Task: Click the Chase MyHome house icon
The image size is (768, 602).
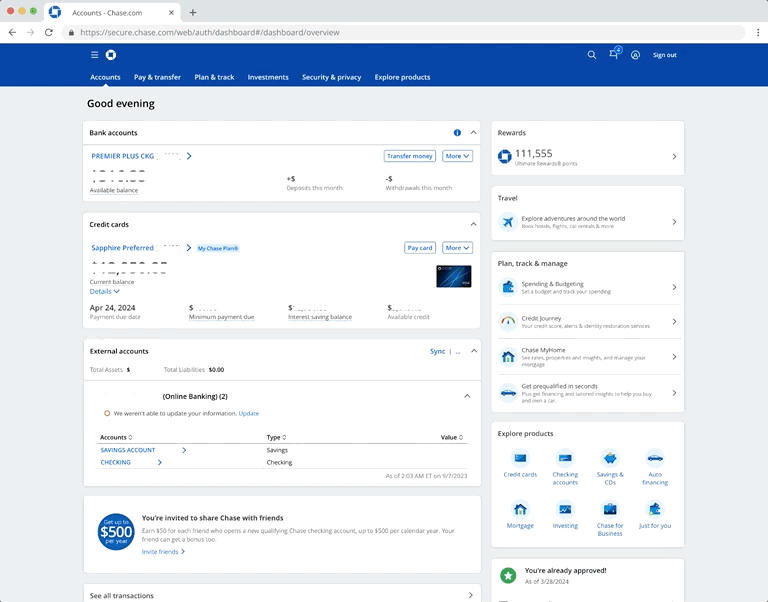Action: [508, 357]
